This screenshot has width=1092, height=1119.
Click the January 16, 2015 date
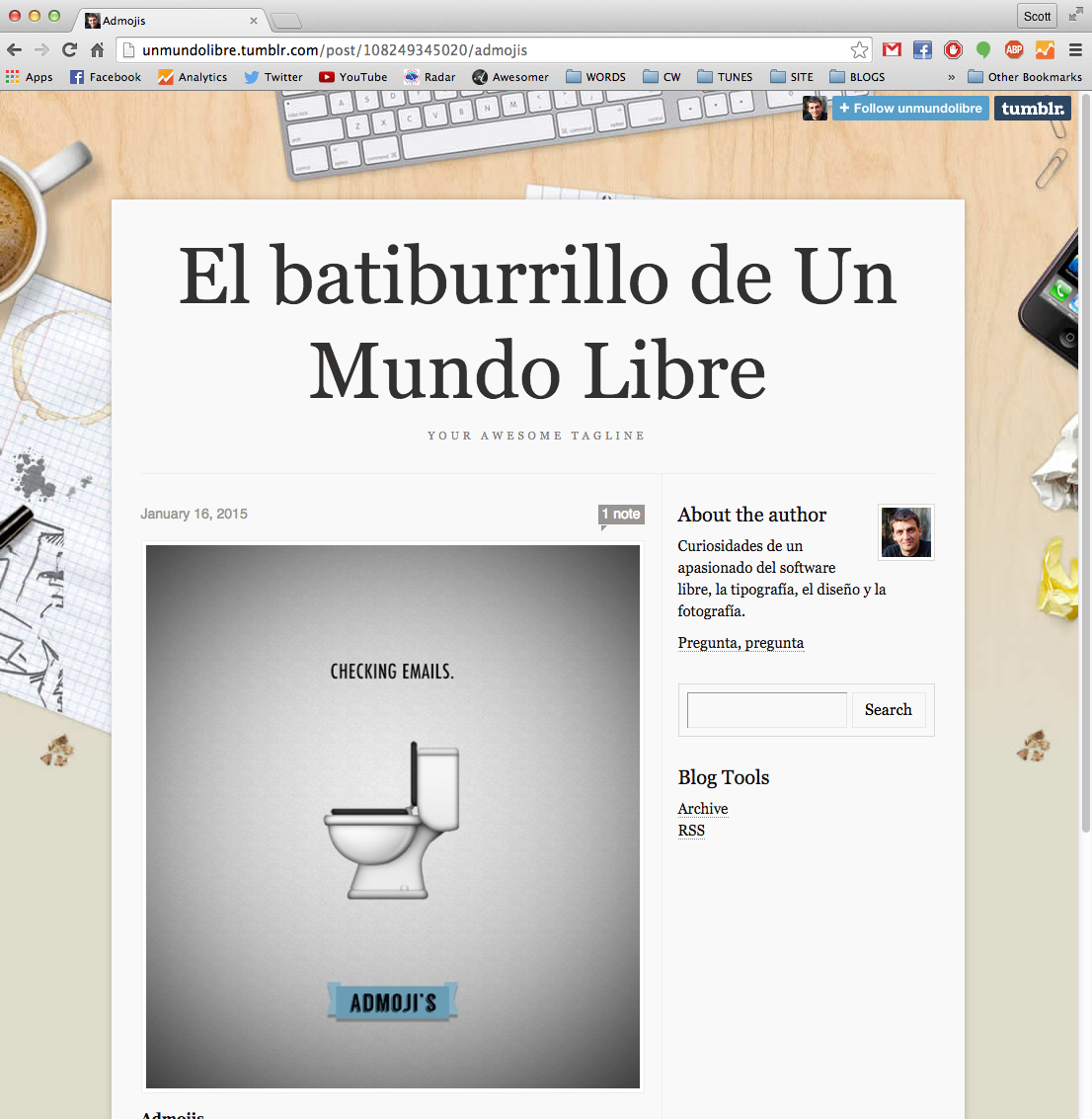(x=194, y=514)
